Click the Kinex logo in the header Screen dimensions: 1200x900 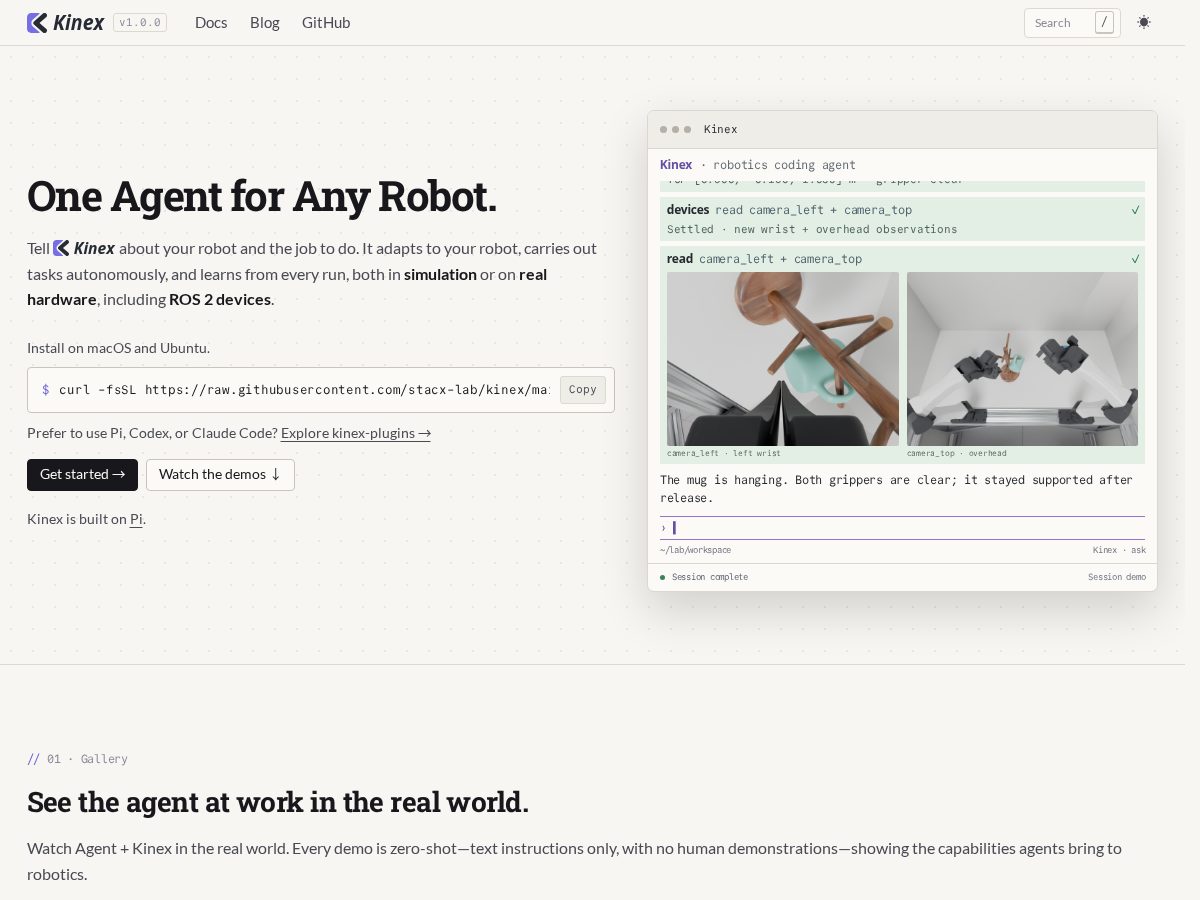point(66,22)
